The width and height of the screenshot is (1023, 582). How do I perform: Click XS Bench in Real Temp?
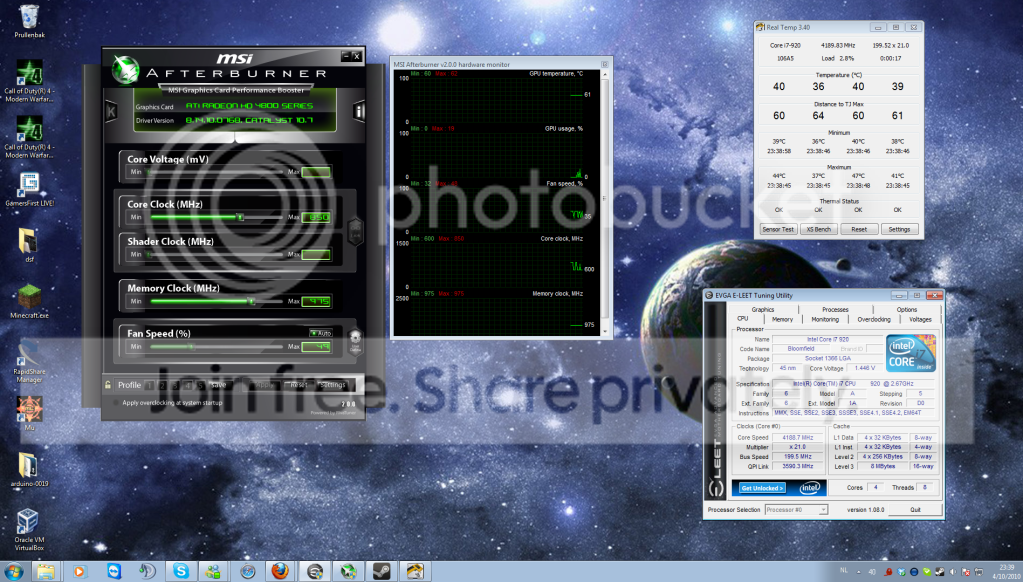(x=818, y=229)
